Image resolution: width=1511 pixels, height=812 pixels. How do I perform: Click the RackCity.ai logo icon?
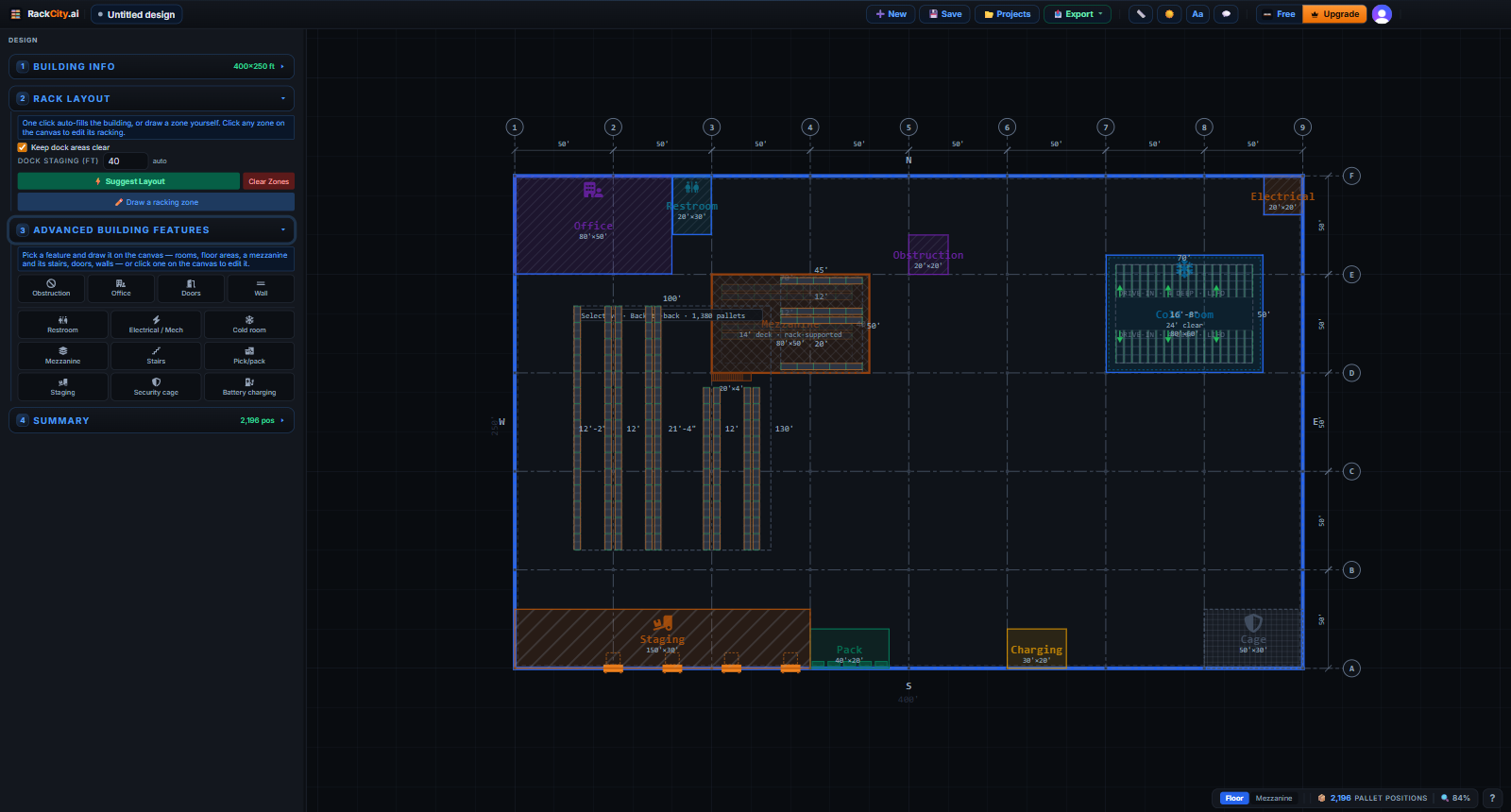pos(15,14)
